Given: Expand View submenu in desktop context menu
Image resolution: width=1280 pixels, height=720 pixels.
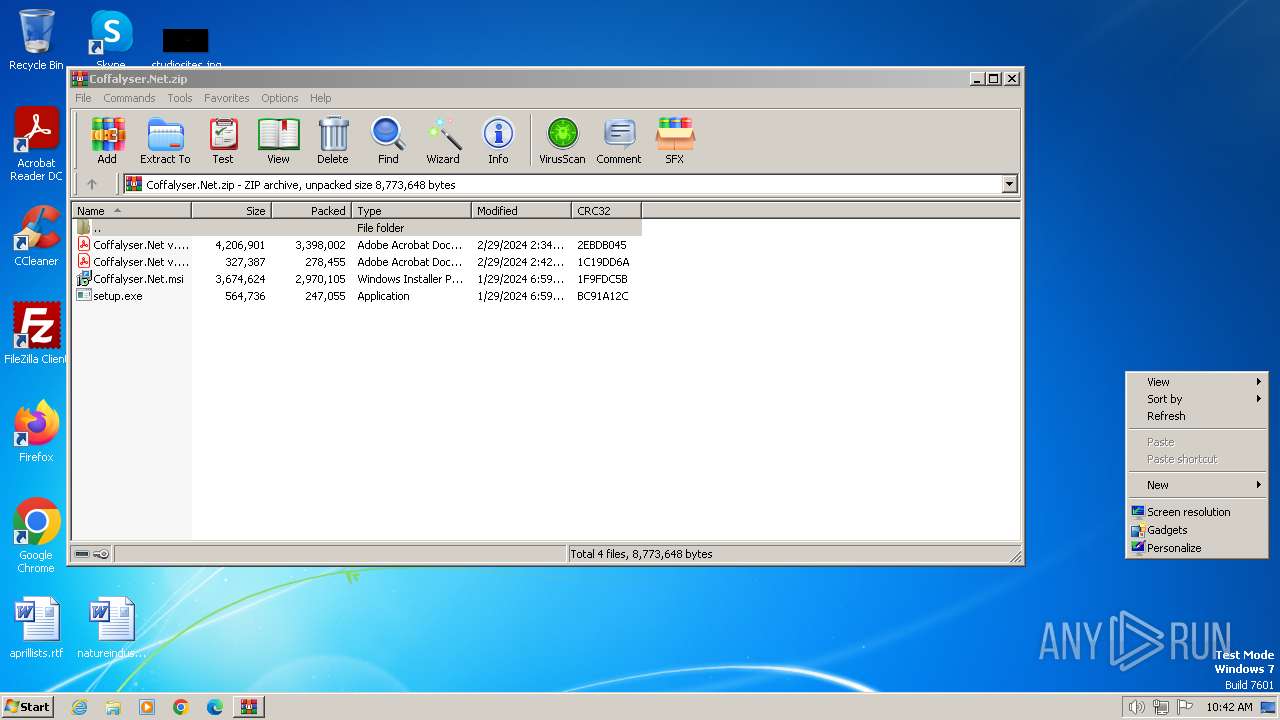Looking at the screenshot, I should click(1197, 382).
